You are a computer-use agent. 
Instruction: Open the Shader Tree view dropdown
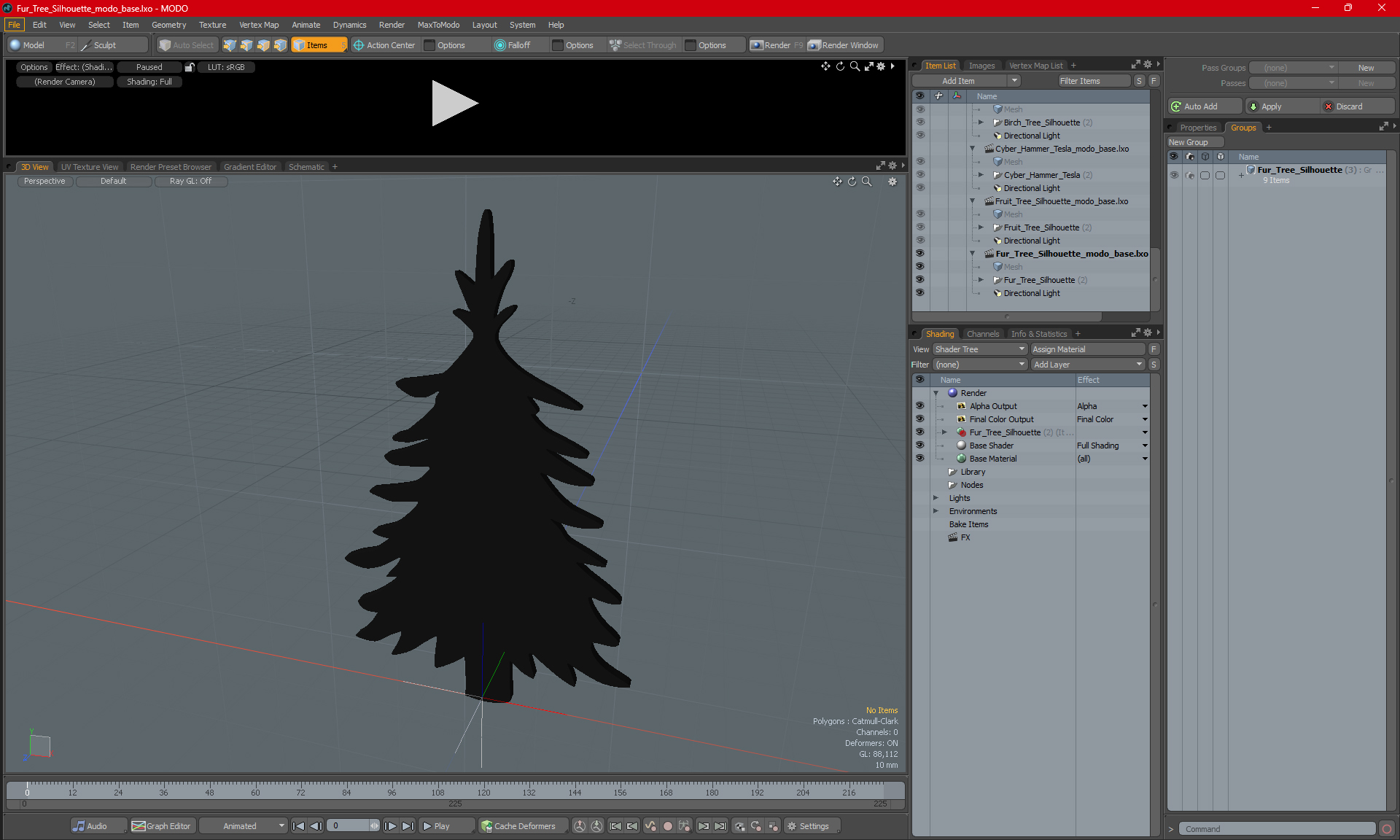pos(980,349)
